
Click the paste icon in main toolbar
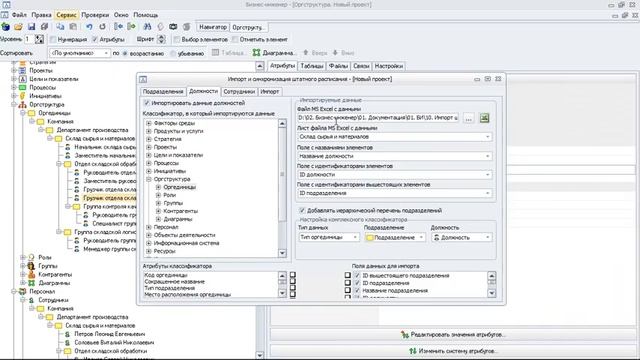pyautogui.click(x=73, y=27)
